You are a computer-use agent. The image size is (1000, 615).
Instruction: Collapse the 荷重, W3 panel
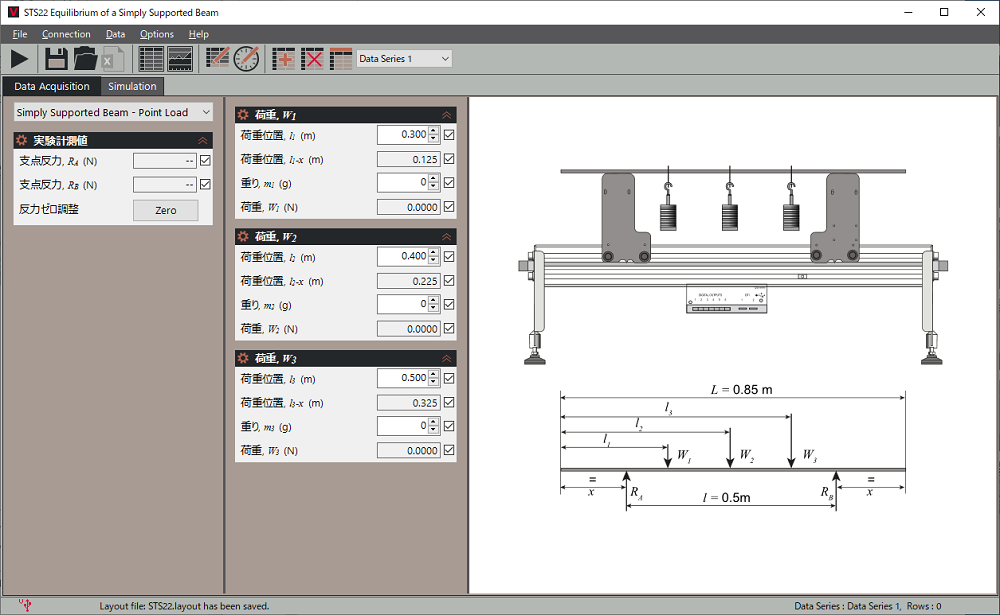click(446, 359)
